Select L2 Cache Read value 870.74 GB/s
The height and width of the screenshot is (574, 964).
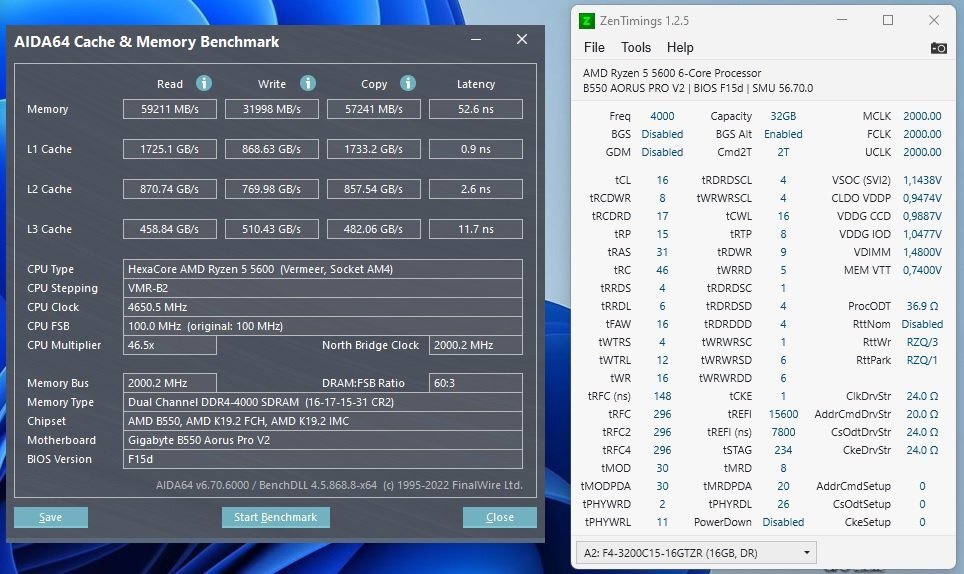tap(170, 189)
